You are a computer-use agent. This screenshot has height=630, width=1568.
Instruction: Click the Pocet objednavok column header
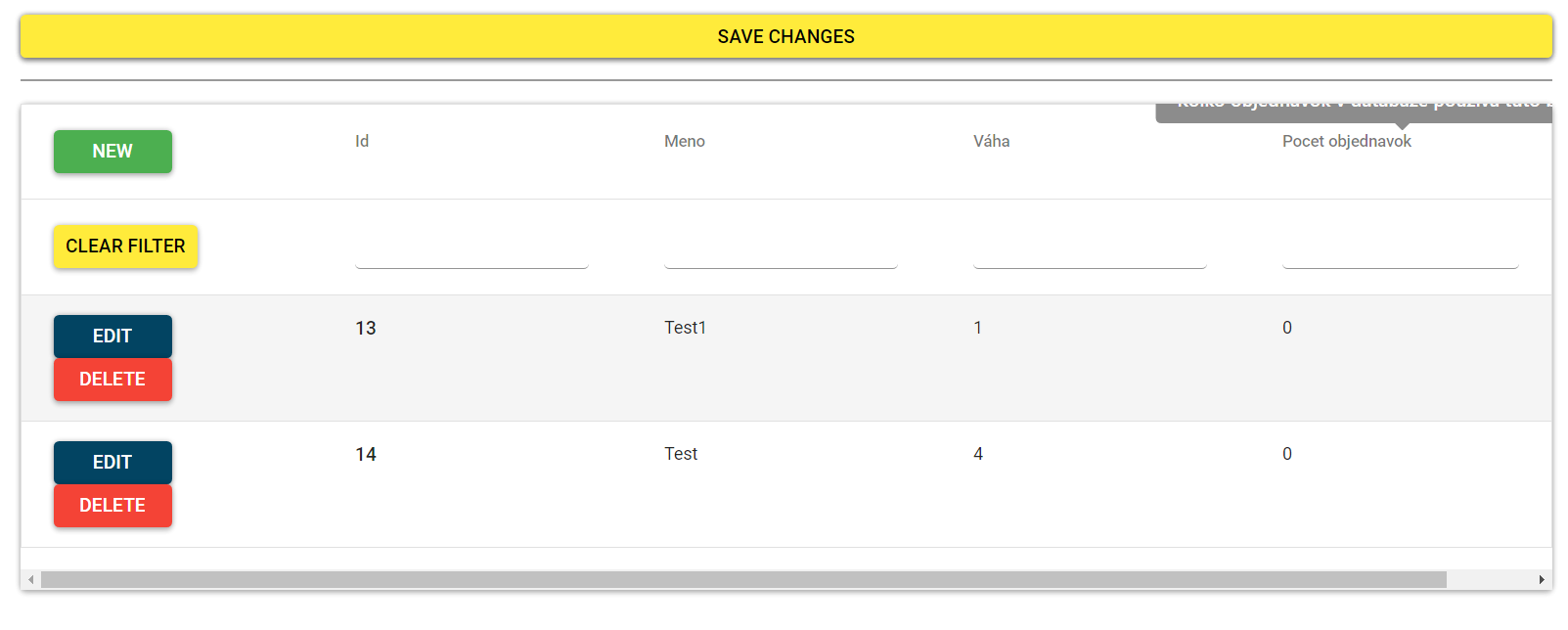pos(1347,141)
